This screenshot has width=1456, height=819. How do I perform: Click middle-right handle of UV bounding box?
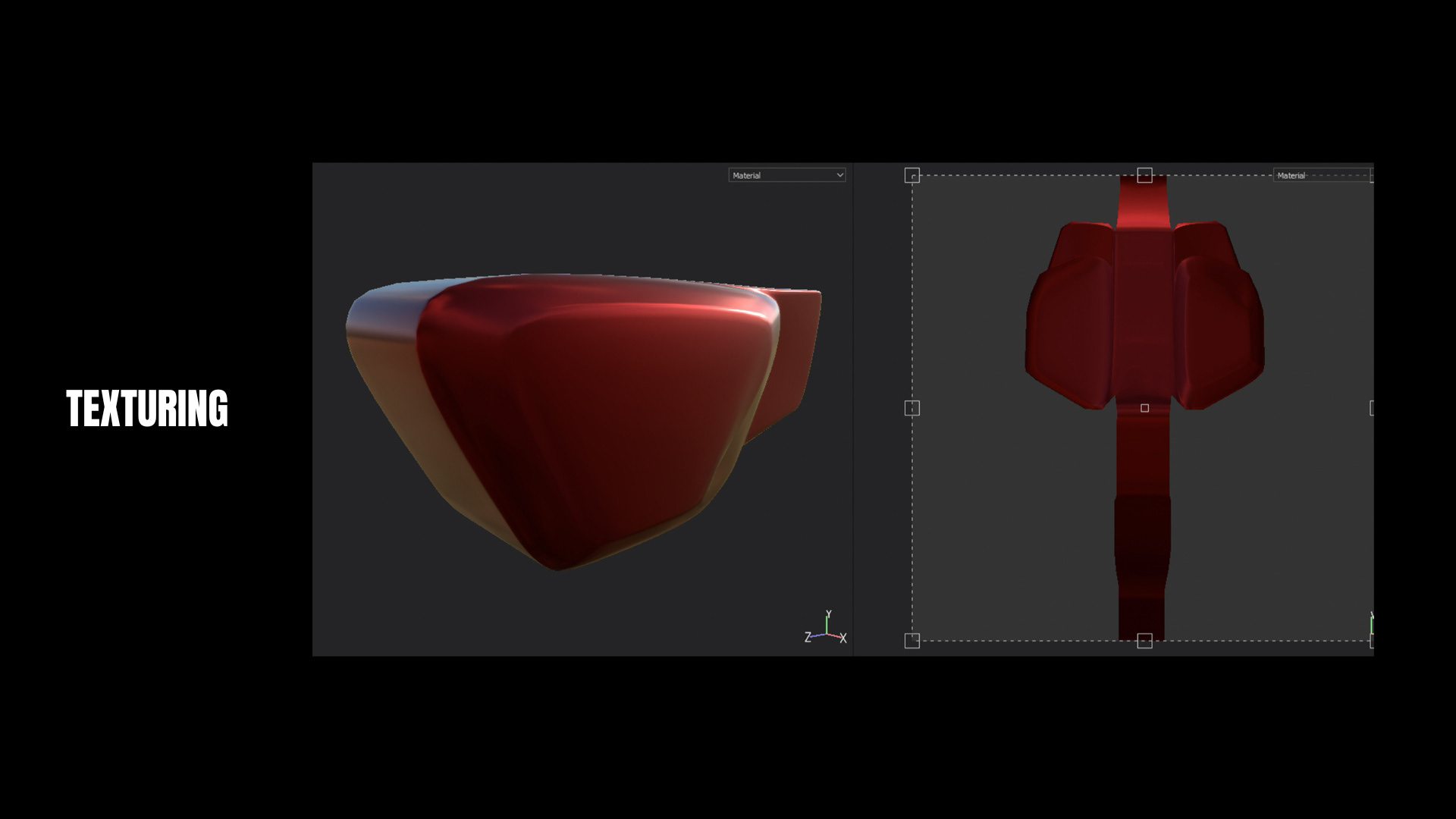tap(1372, 409)
